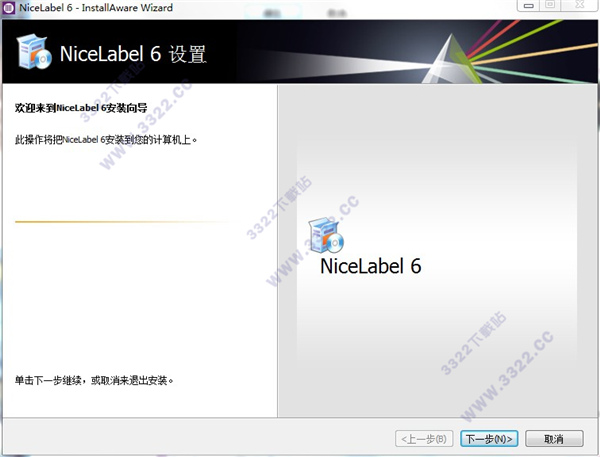Click the text 此操作将把NiceLabel 6安装到您的计算机上。
This screenshot has height=457, width=600.
pyautogui.click(x=106, y=140)
